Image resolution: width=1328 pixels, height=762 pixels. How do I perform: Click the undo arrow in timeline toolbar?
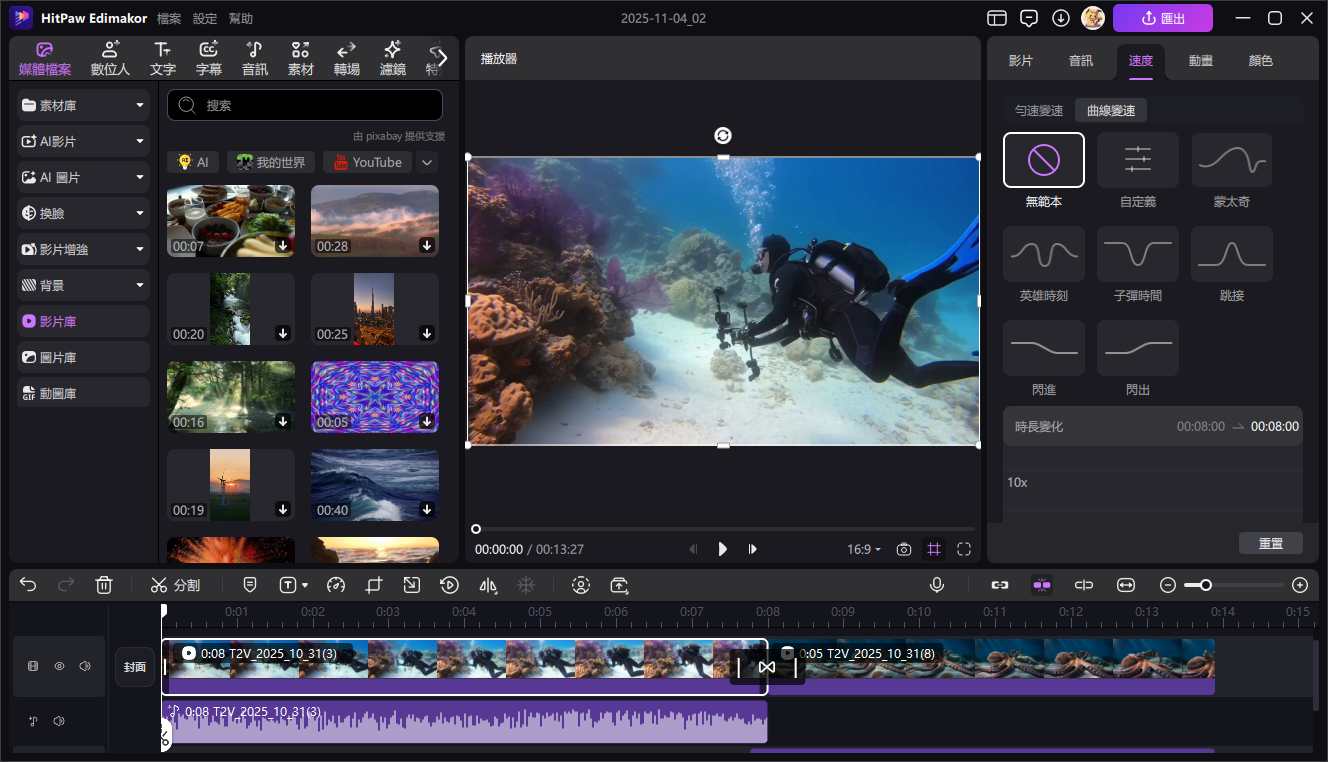pyautogui.click(x=28, y=585)
